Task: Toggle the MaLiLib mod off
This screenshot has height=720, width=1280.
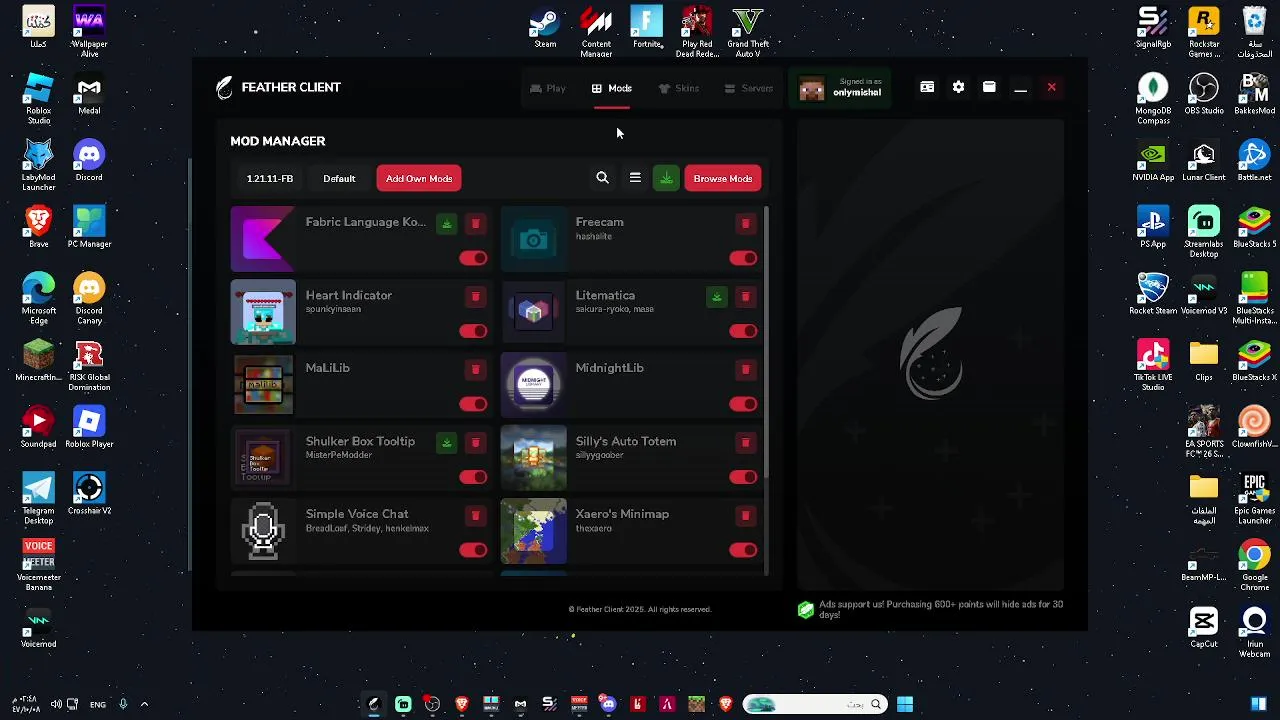Action: coord(473,404)
